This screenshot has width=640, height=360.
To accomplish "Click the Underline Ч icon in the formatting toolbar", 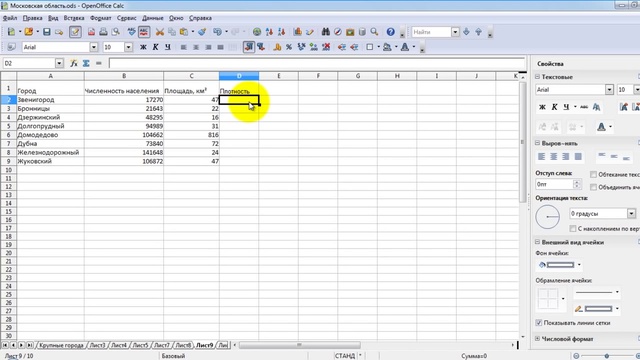I will tap(168, 47).
